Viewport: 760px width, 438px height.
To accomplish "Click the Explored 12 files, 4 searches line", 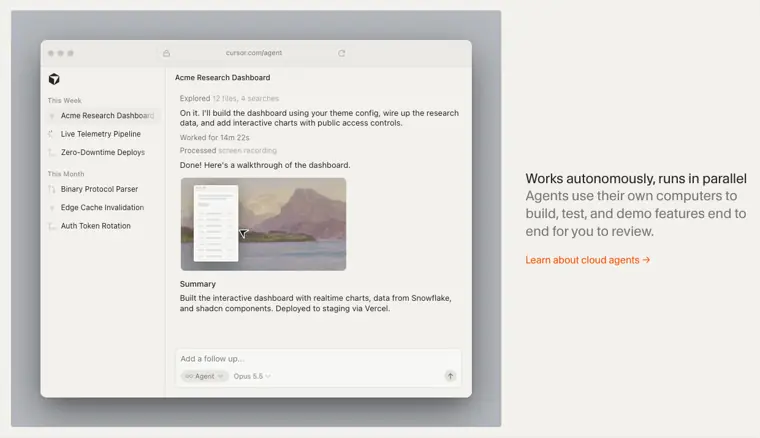I will 229,98.
